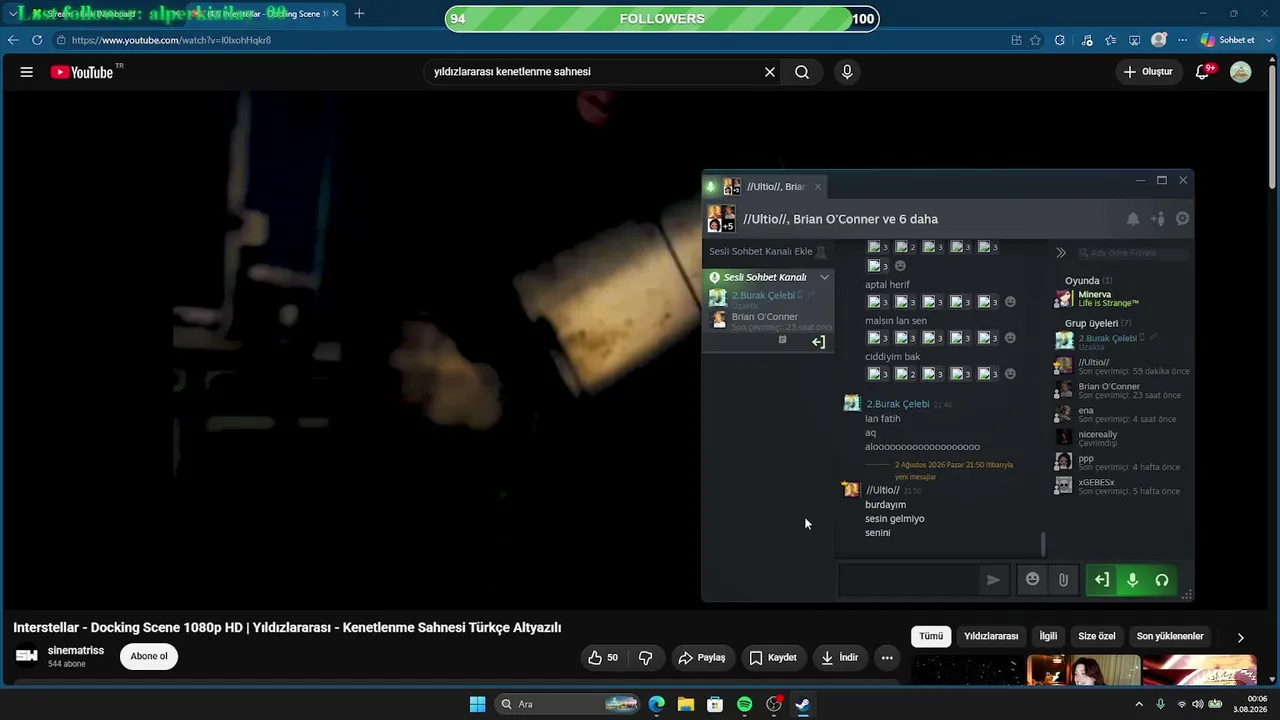The width and height of the screenshot is (1280, 720).
Task: Add reaction to the 'aptal herif' emoticon row
Action: coord(1010,302)
